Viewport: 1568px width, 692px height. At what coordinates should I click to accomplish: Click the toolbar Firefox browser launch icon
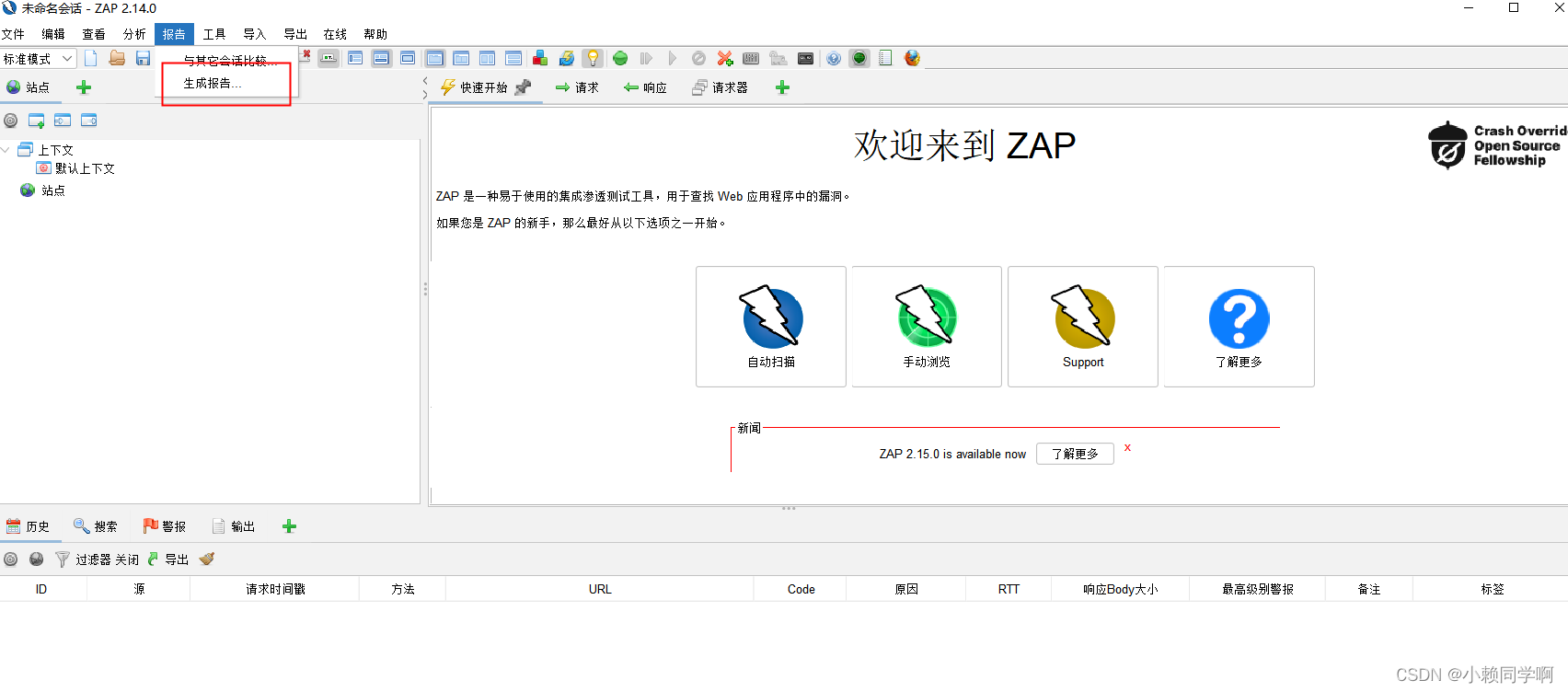point(912,59)
